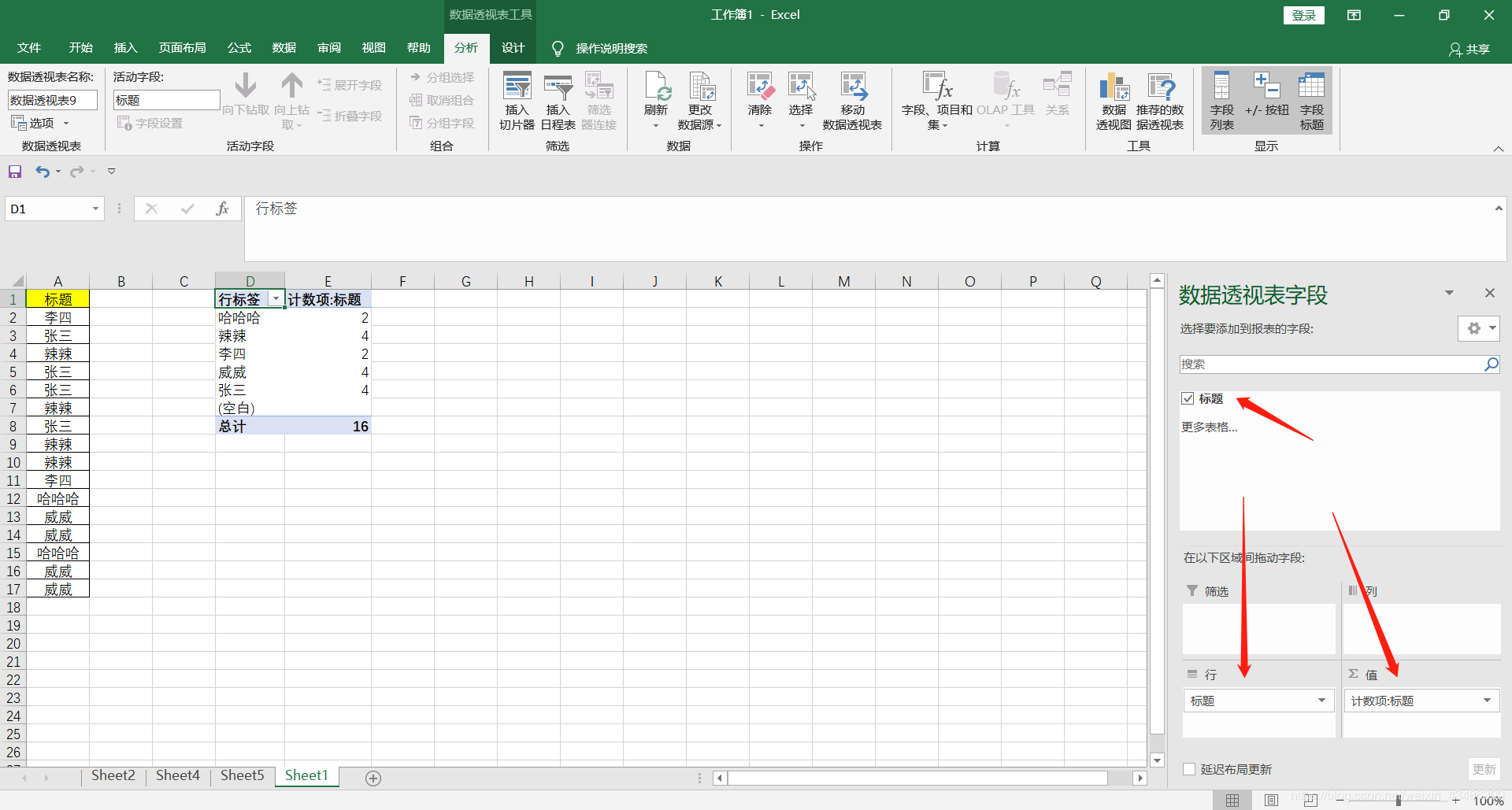Click the select-all corner of the grid

(14, 281)
